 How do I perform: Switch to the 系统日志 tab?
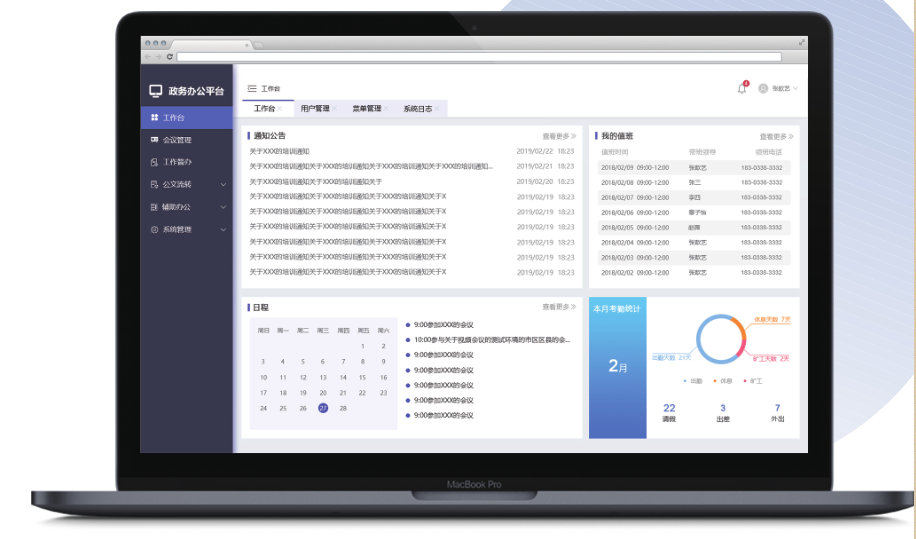(x=418, y=109)
